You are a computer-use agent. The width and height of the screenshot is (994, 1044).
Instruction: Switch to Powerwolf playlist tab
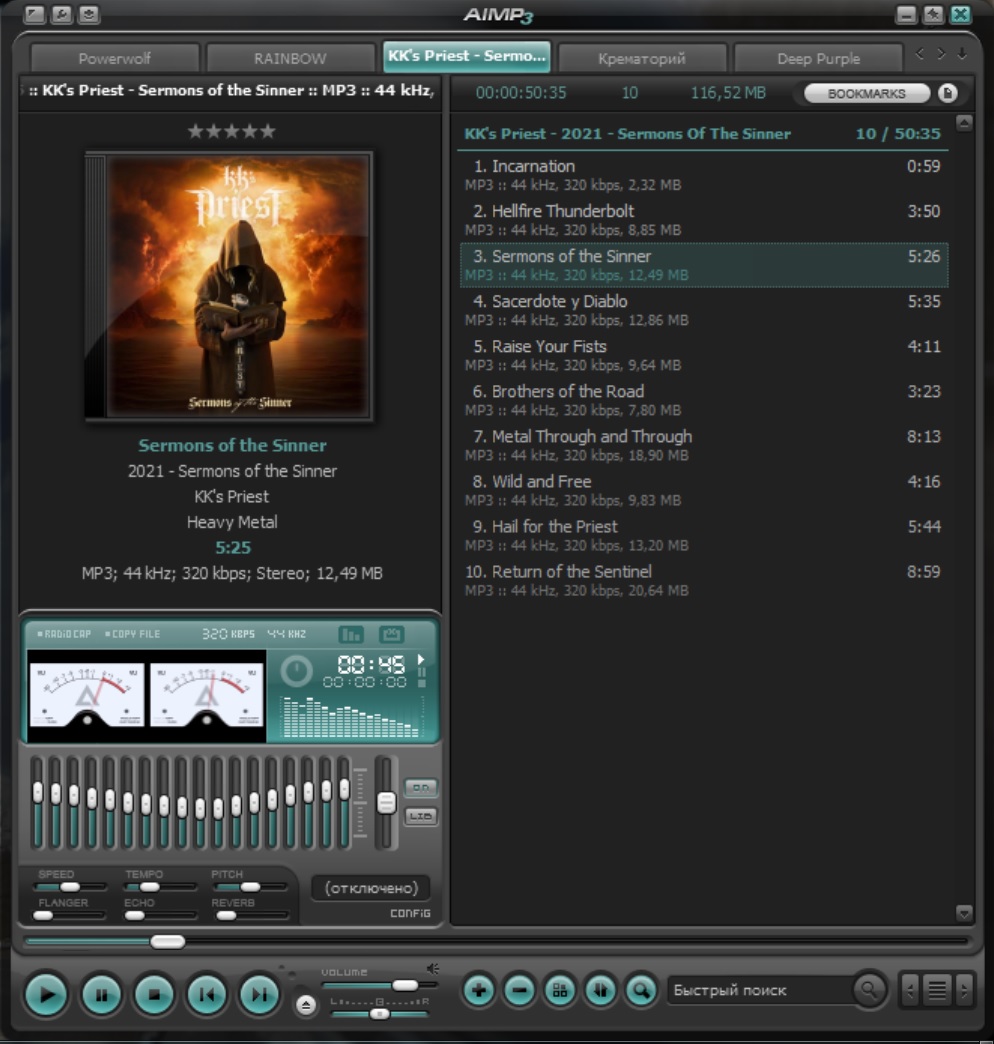pyautogui.click(x=115, y=59)
